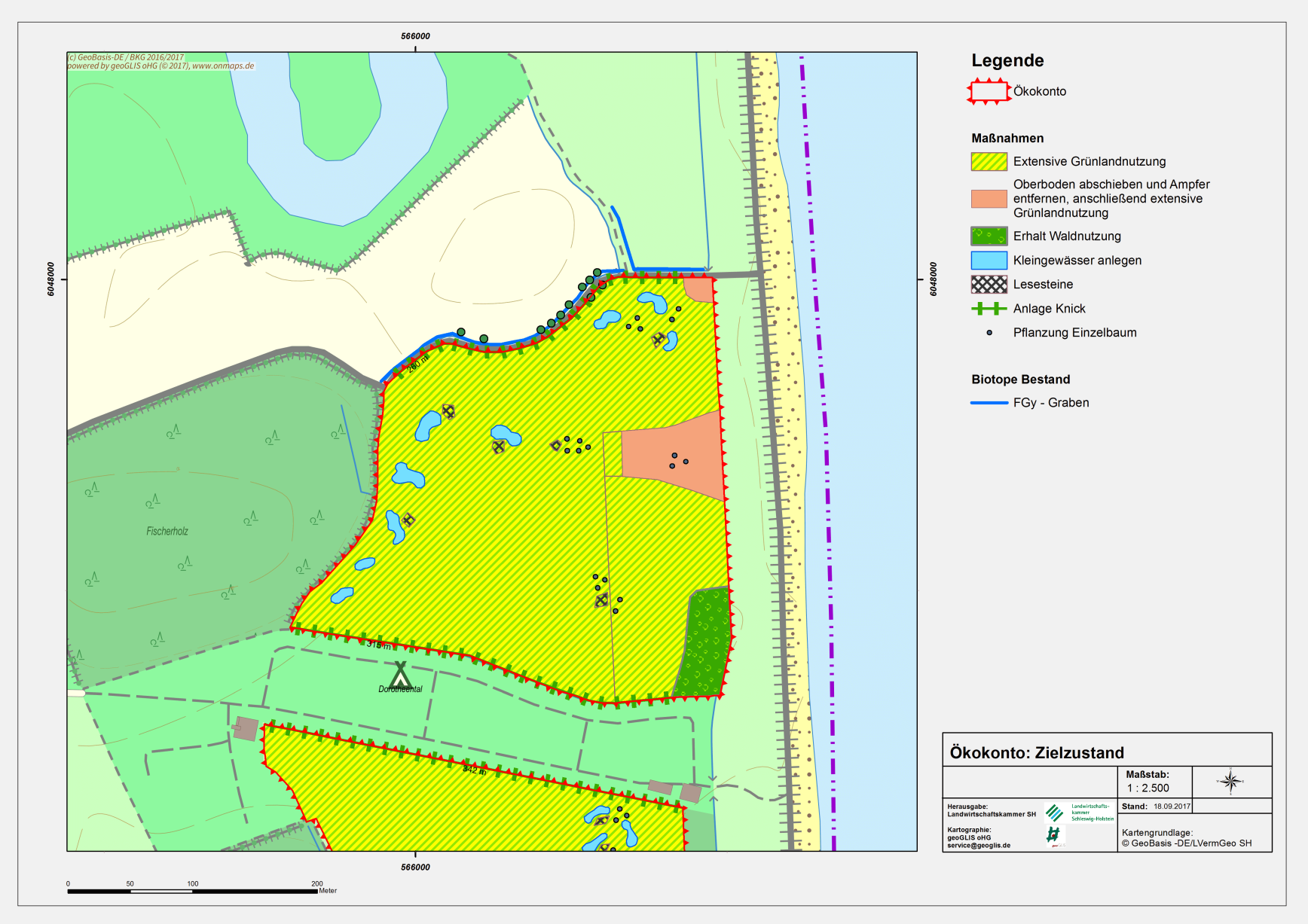Select the FGy - Graben blue line symbol

click(989, 403)
